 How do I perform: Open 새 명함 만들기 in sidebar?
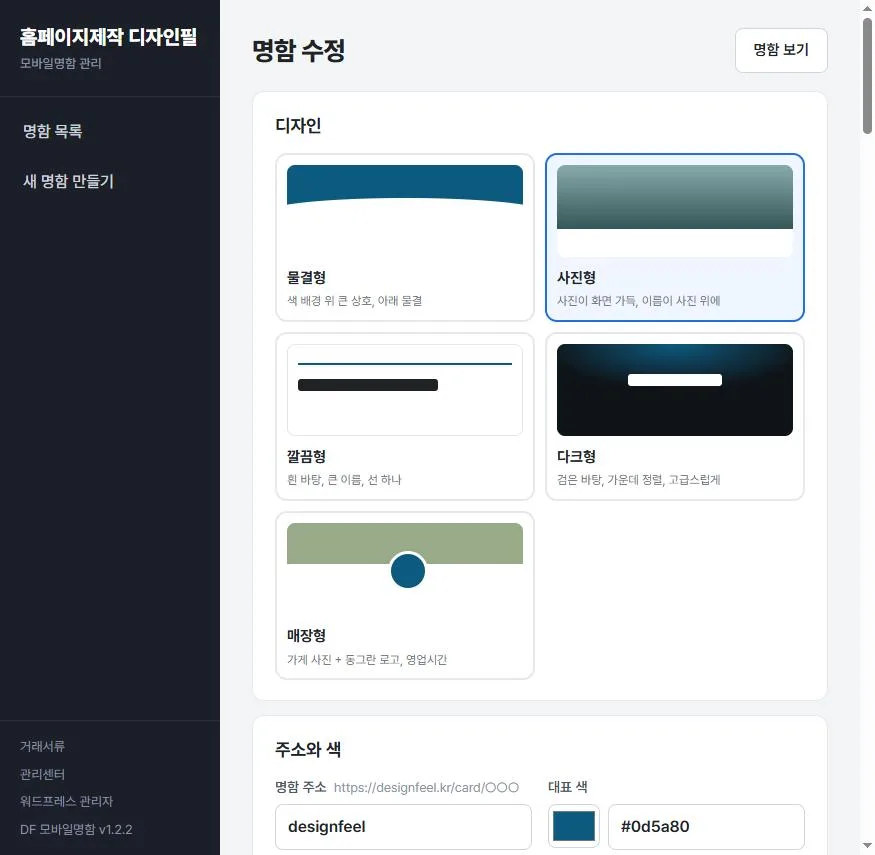point(68,181)
